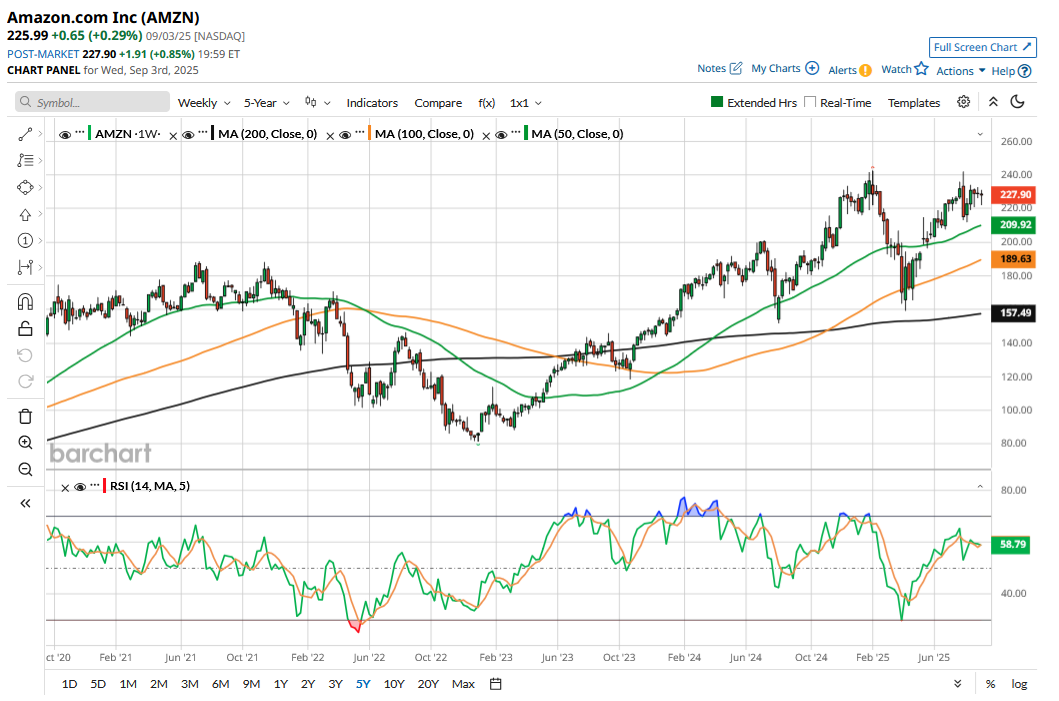
Task: Add chart to My Charts
Action: 785,68
